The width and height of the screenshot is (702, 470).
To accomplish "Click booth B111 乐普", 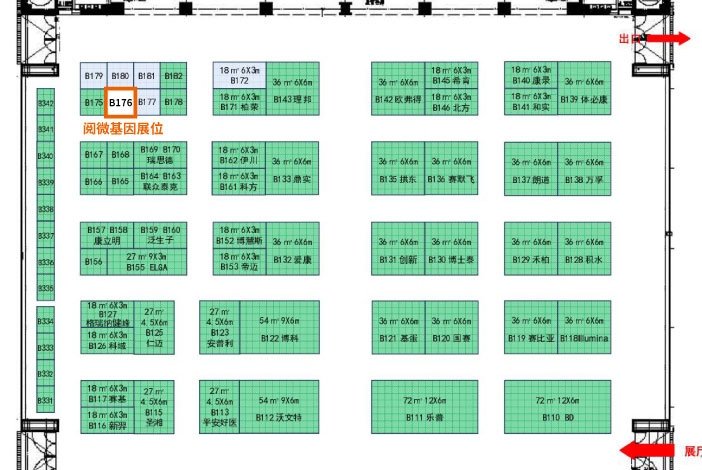I will click(x=424, y=406).
